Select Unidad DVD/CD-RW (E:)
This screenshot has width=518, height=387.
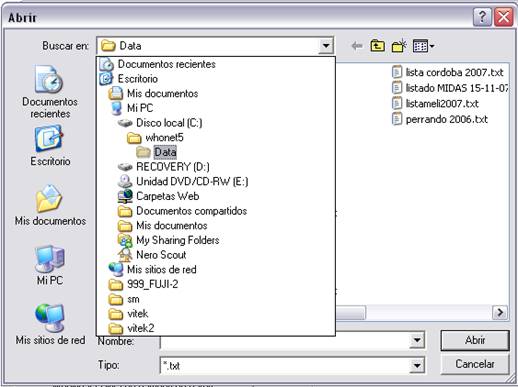pos(183,181)
